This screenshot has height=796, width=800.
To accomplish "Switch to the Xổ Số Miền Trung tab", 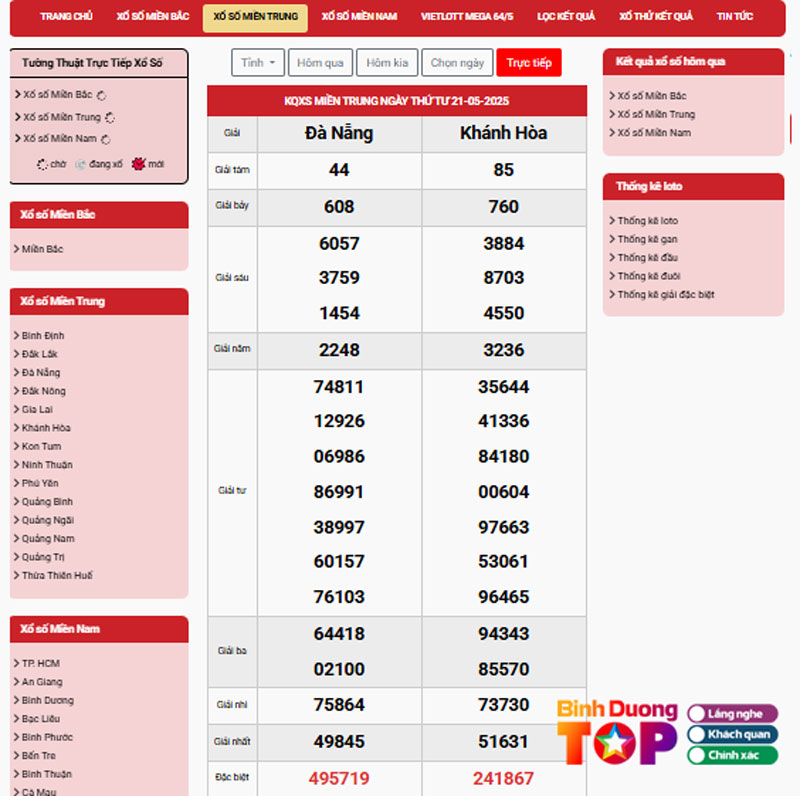I will (x=255, y=17).
